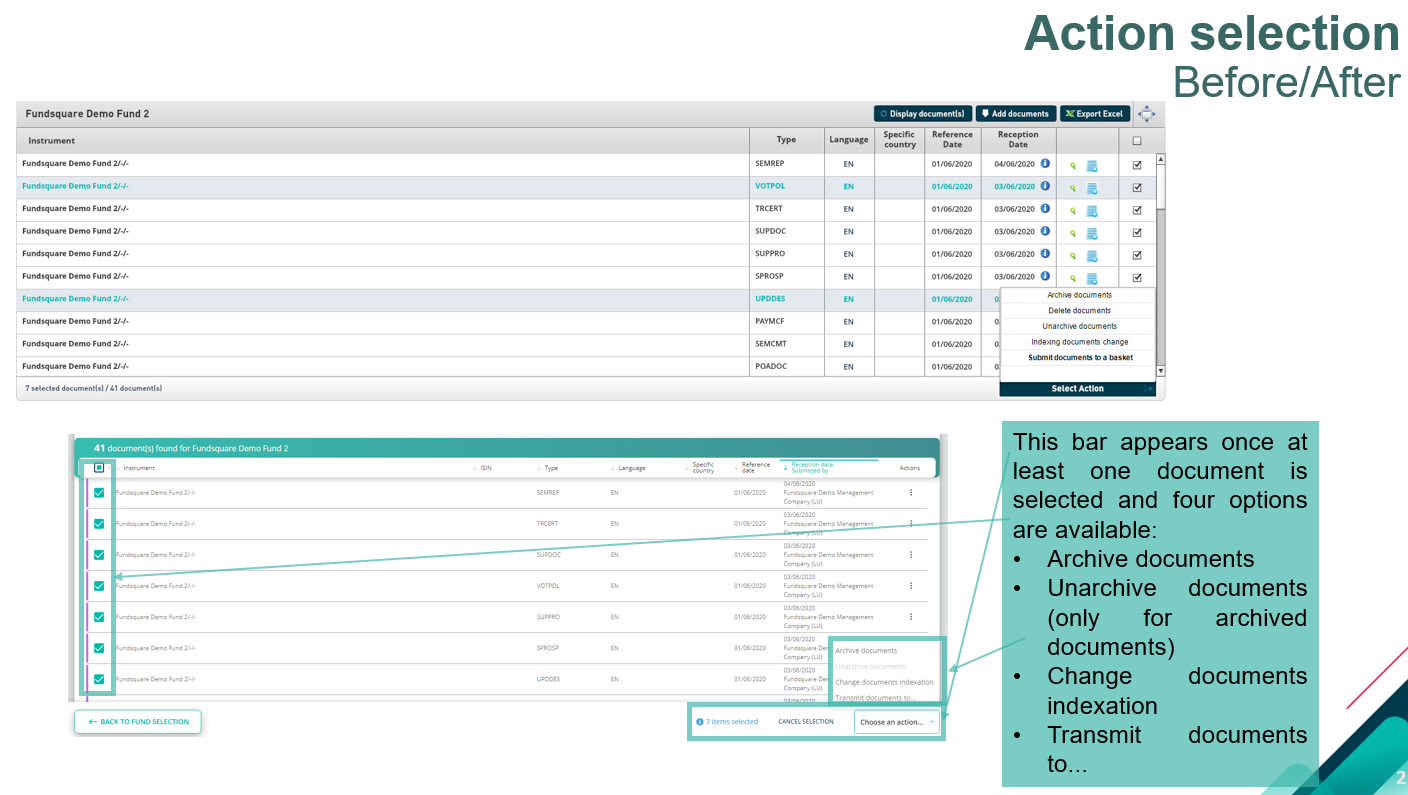
Task: Select Archive documents in Select Action menu
Action: 1078,295
